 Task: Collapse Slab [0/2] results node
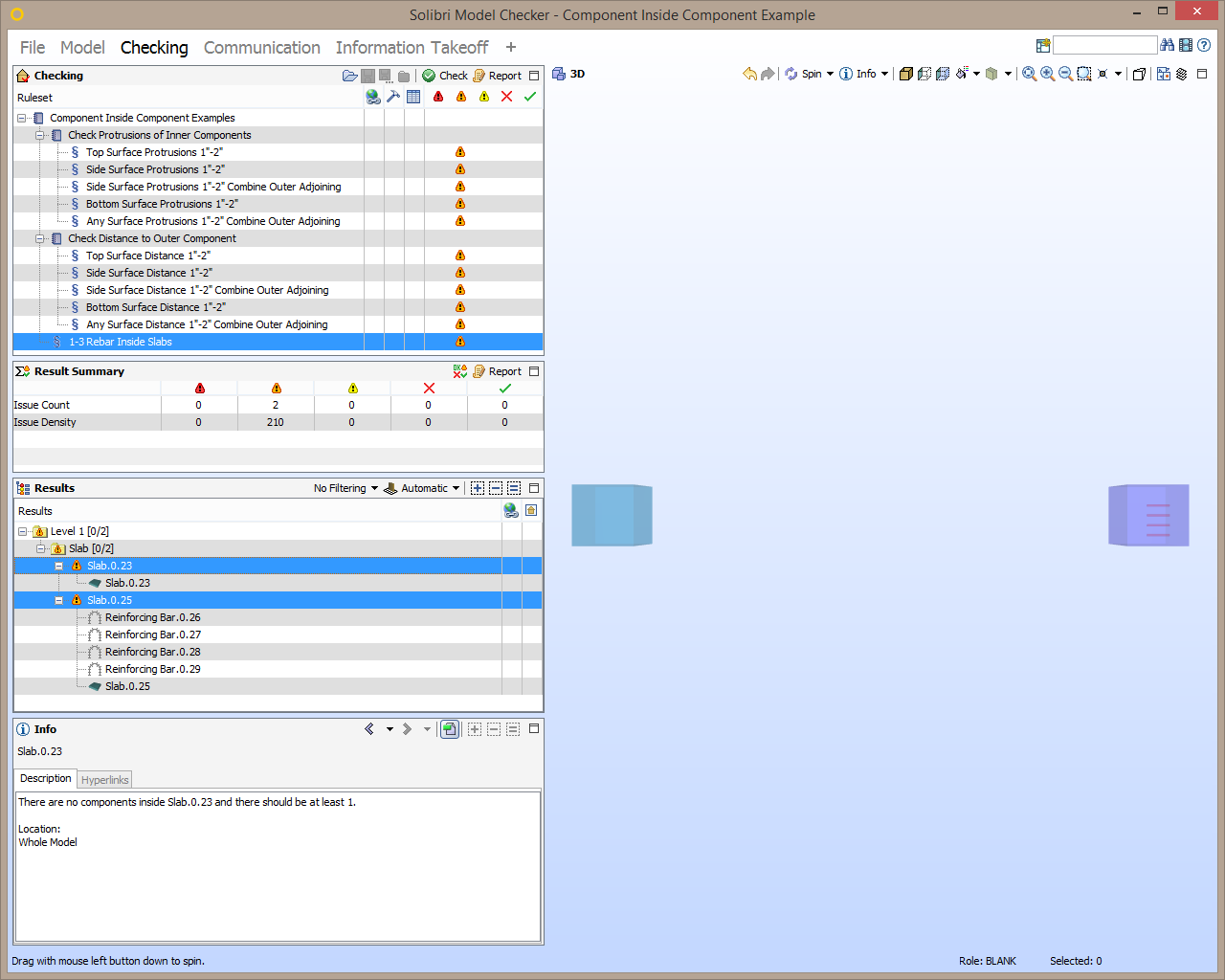click(40, 548)
